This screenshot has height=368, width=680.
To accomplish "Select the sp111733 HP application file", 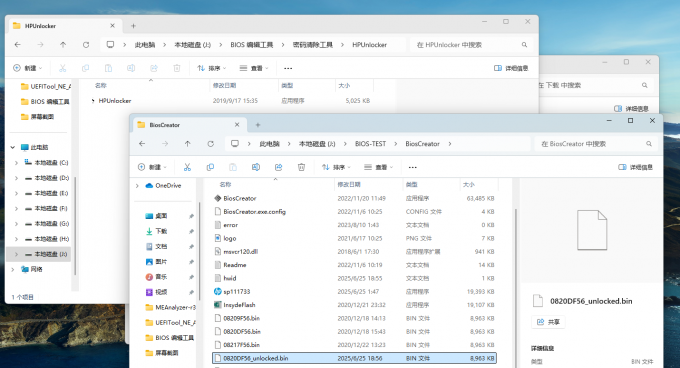I will [x=237, y=292].
